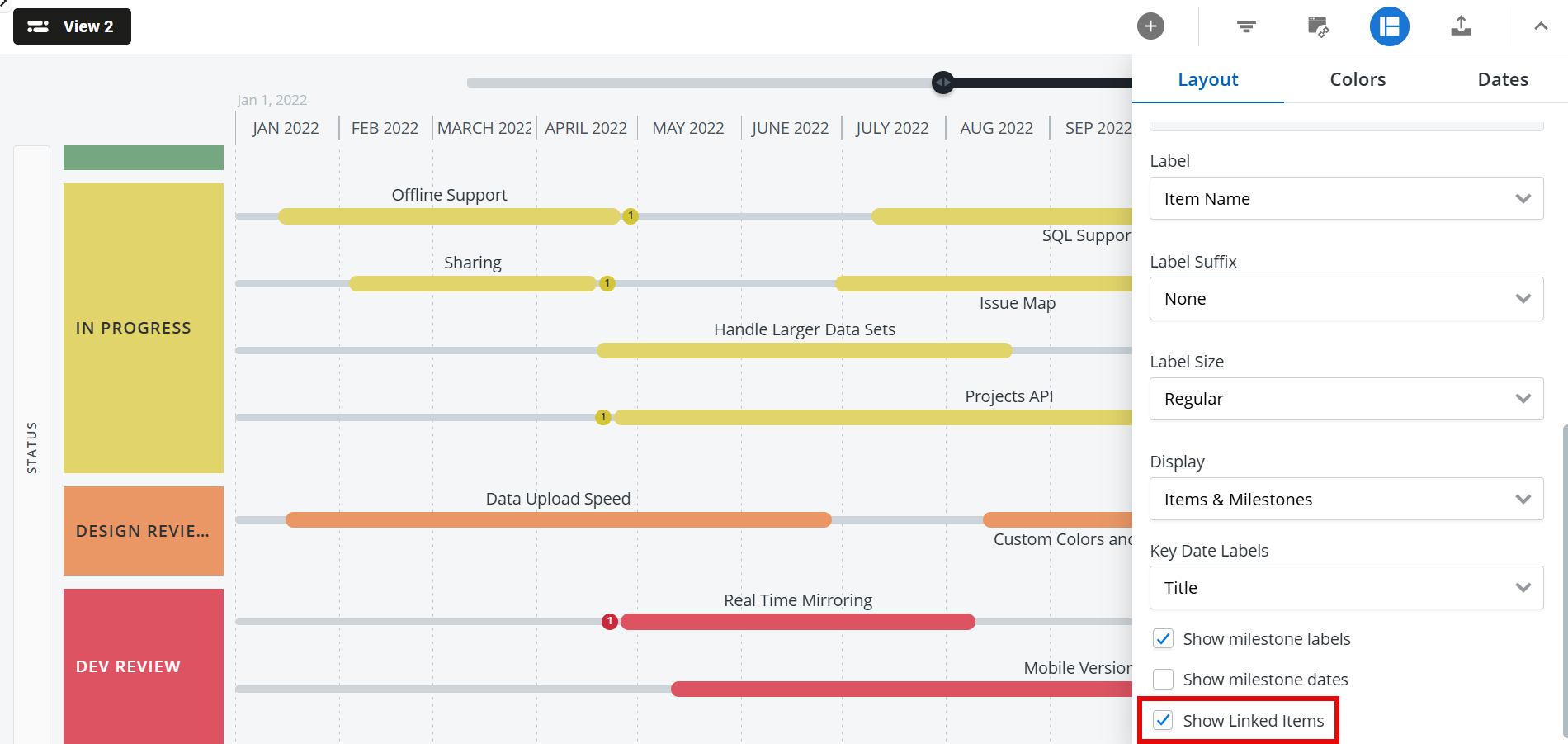Uncheck Show milestone labels
This screenshot has width=1568, height=744.
coord(1164,639)
